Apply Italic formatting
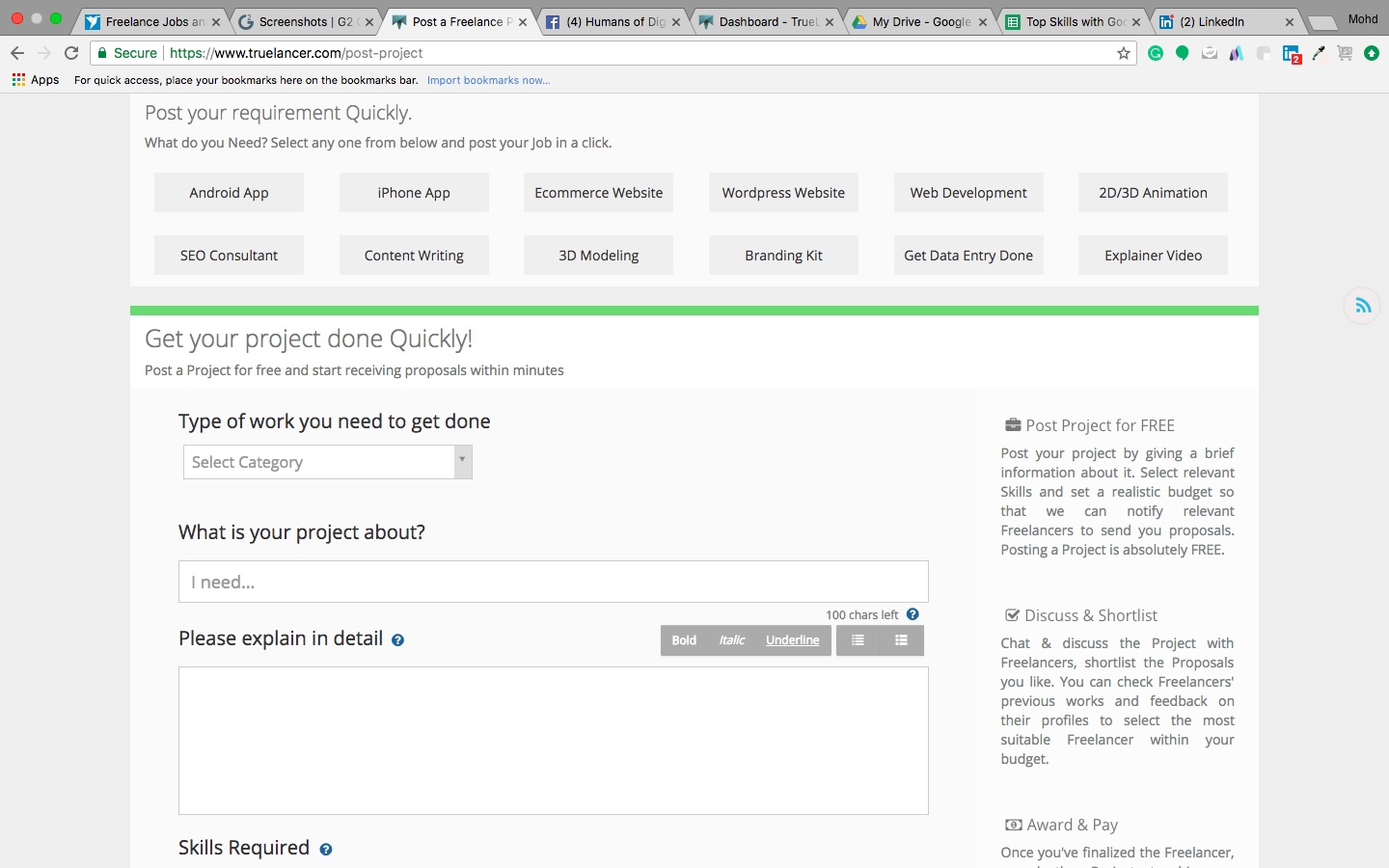1389x868 pixels. 732,640
